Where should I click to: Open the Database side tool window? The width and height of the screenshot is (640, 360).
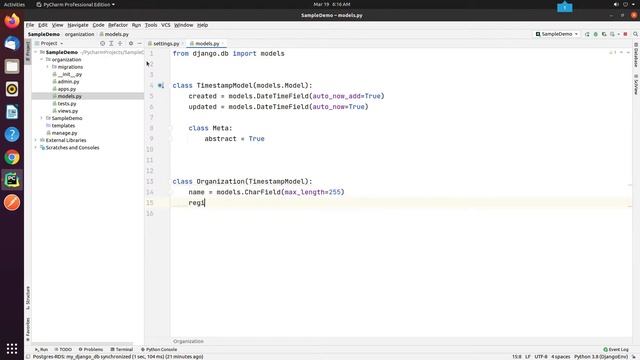(x=636, y=55)
